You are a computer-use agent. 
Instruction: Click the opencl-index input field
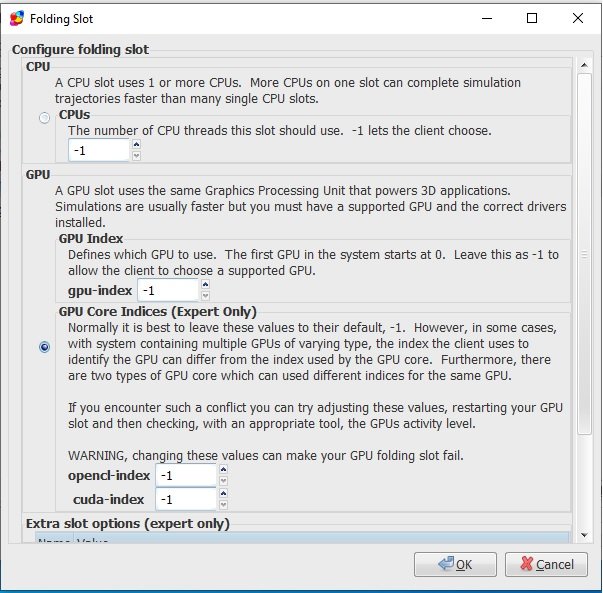(x=186, y=475)
